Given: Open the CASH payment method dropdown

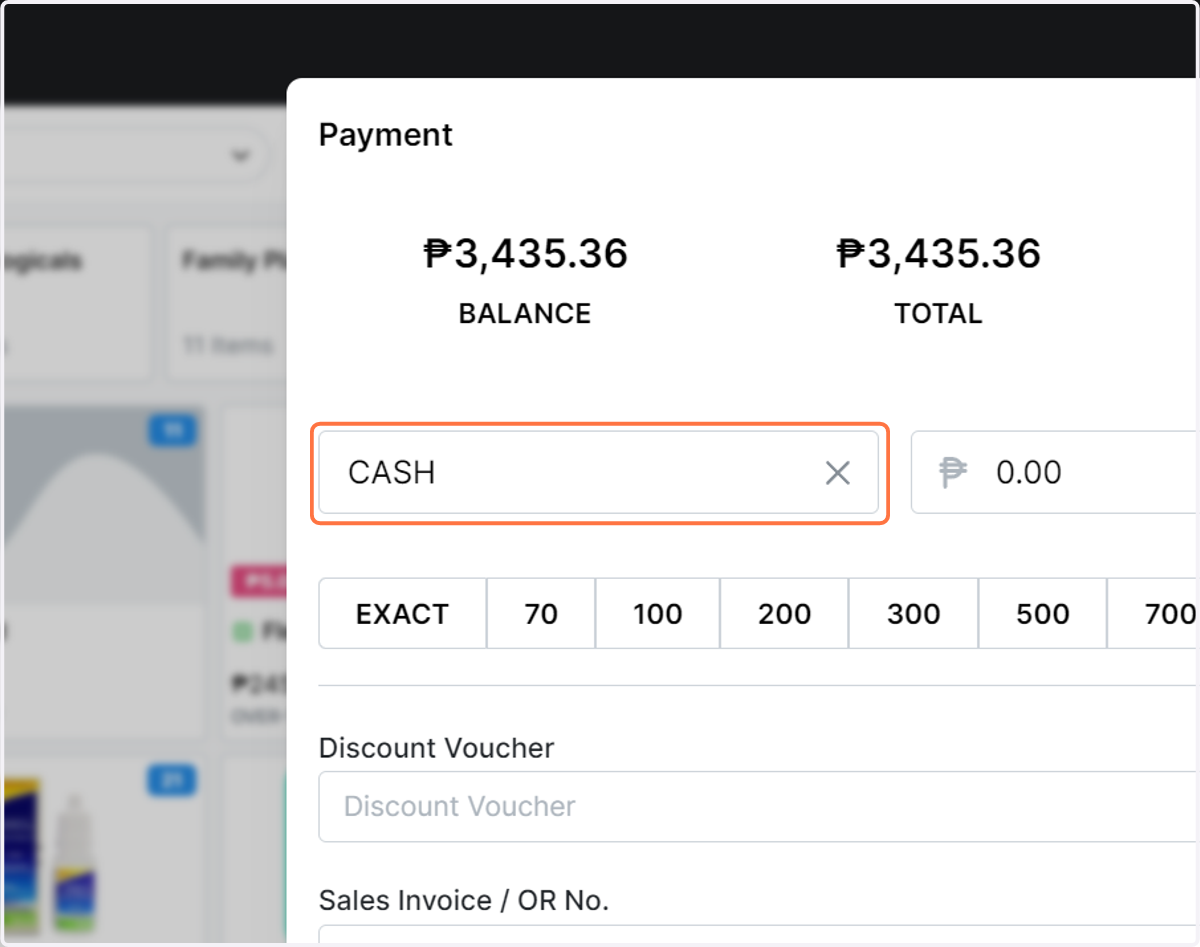Looking at the screenshot, I should coord(598,472).
